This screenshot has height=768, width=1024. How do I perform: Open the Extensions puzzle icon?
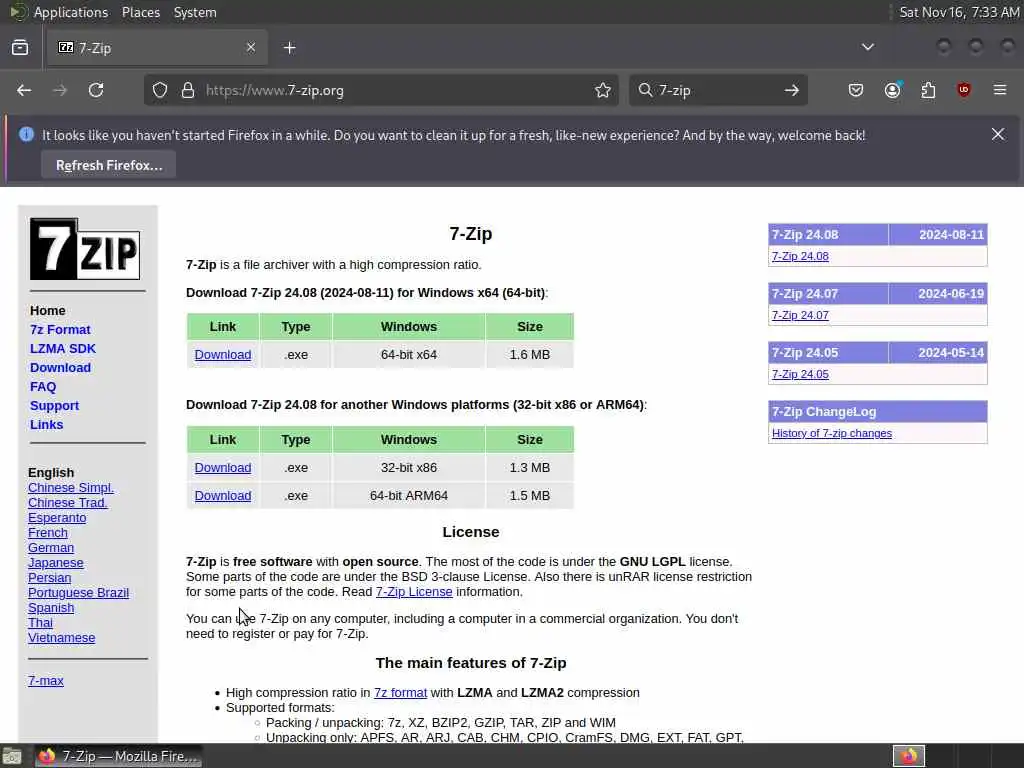pyautogui.click(x=928, y=90)
